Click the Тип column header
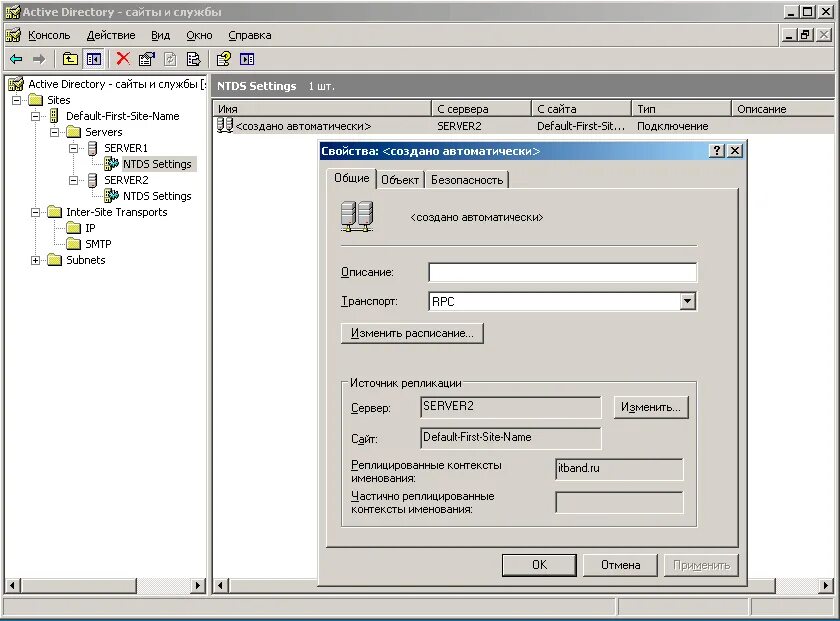The width and height of the screenshot is (840, 621). (681, 109)
